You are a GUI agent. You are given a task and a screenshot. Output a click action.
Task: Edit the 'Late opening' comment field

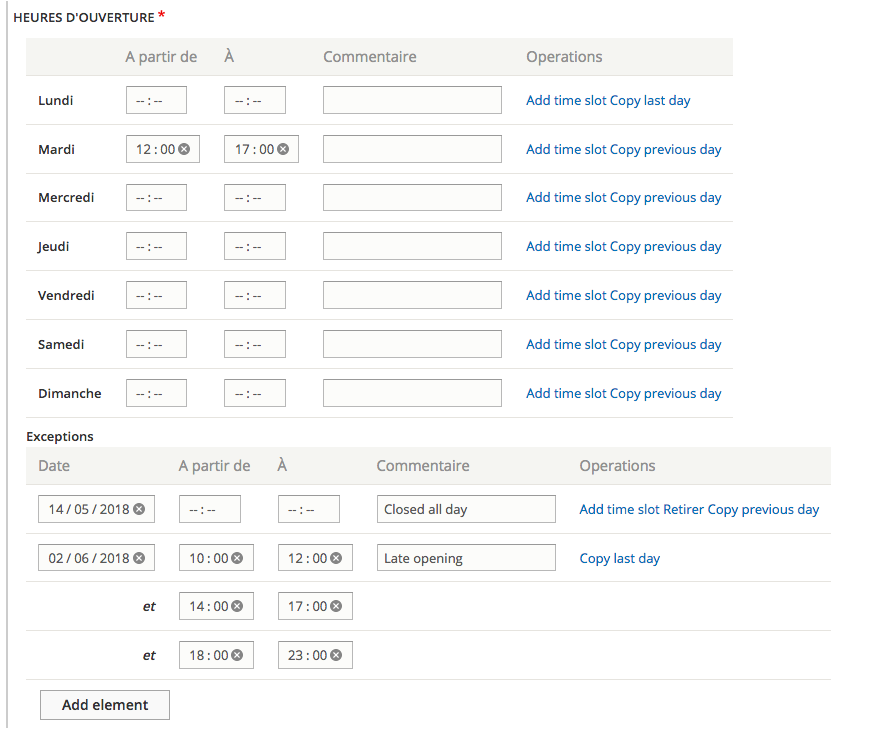(x=466, y=558)
